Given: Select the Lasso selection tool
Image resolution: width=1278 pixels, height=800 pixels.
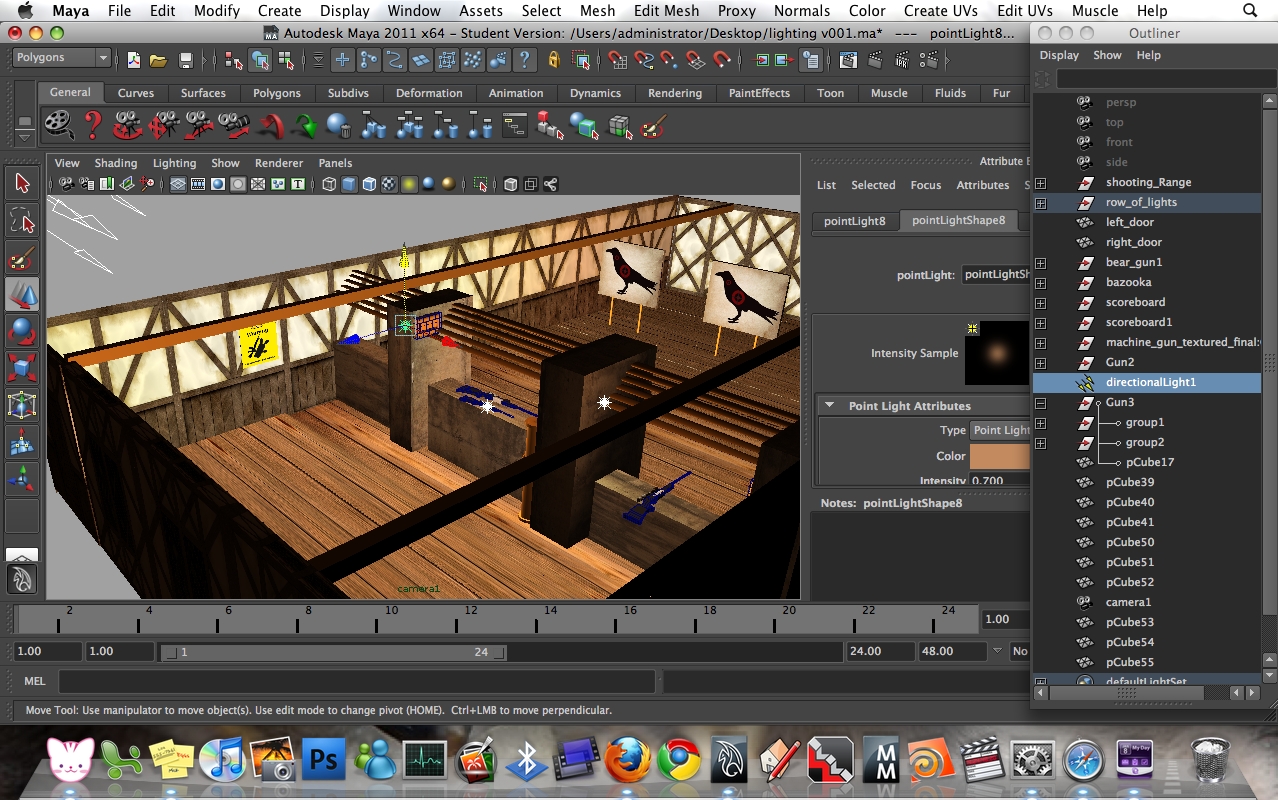Looking at the screenshot, I should pyautogui.click(x=22, y=221).
